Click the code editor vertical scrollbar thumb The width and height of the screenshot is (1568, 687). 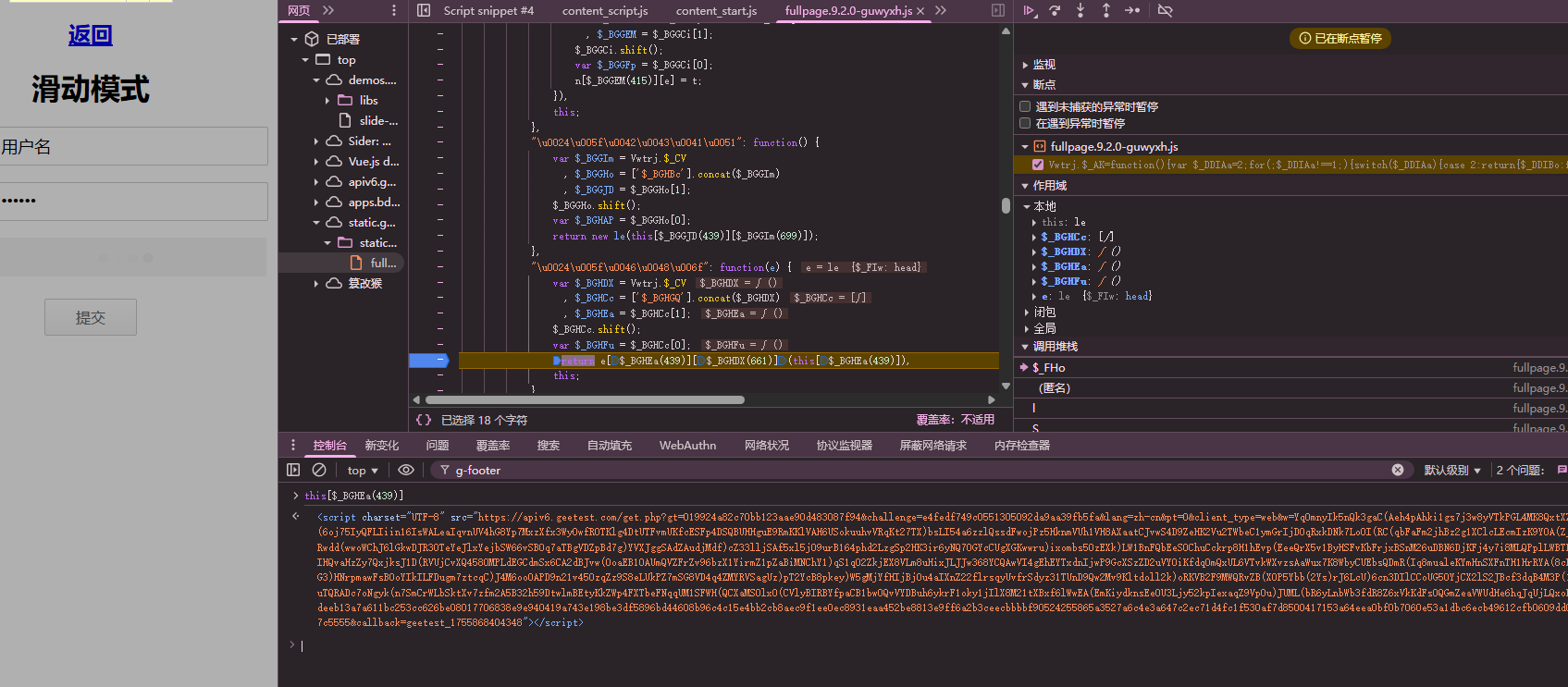(x=1006, y=205)
